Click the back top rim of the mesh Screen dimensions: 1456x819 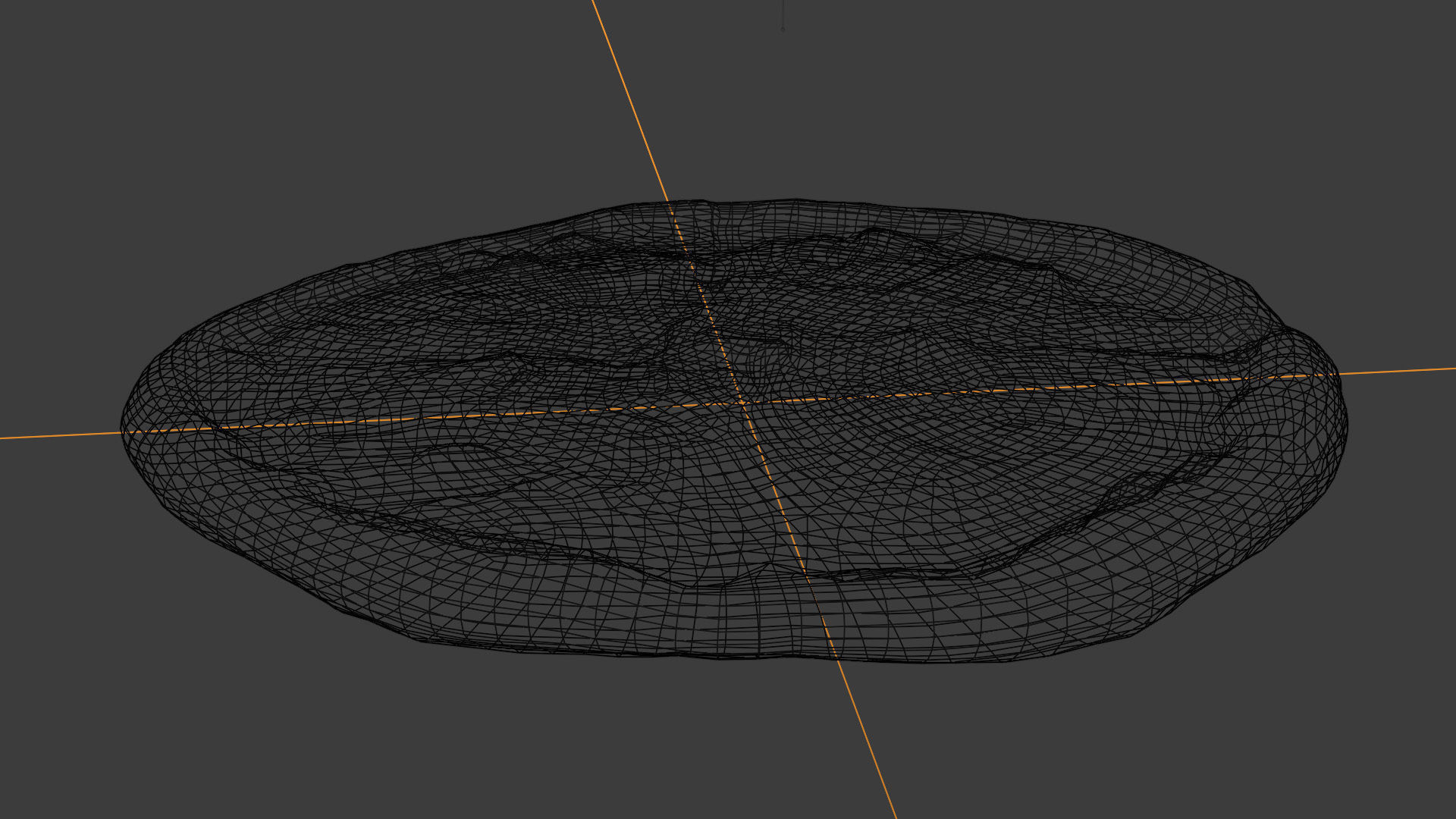pyautogui.click(x=758, y=203)
